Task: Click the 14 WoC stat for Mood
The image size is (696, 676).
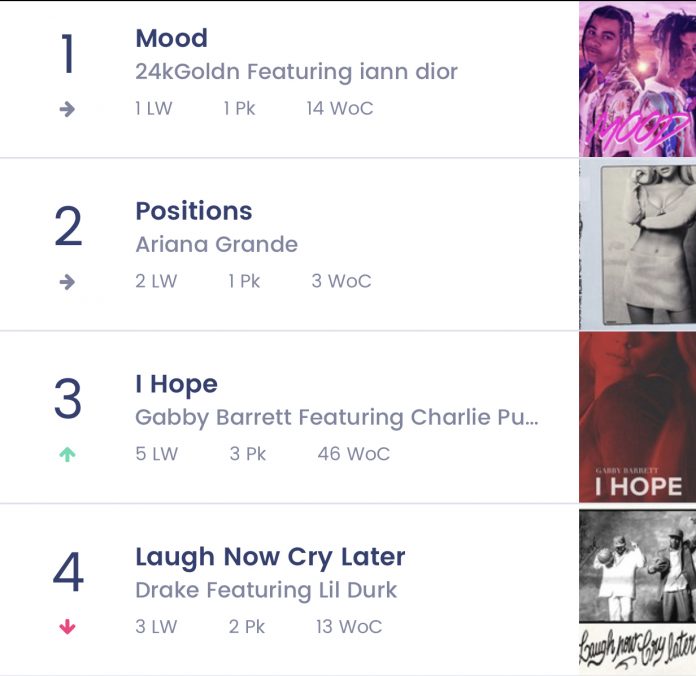Action: (x=340, y=109)
